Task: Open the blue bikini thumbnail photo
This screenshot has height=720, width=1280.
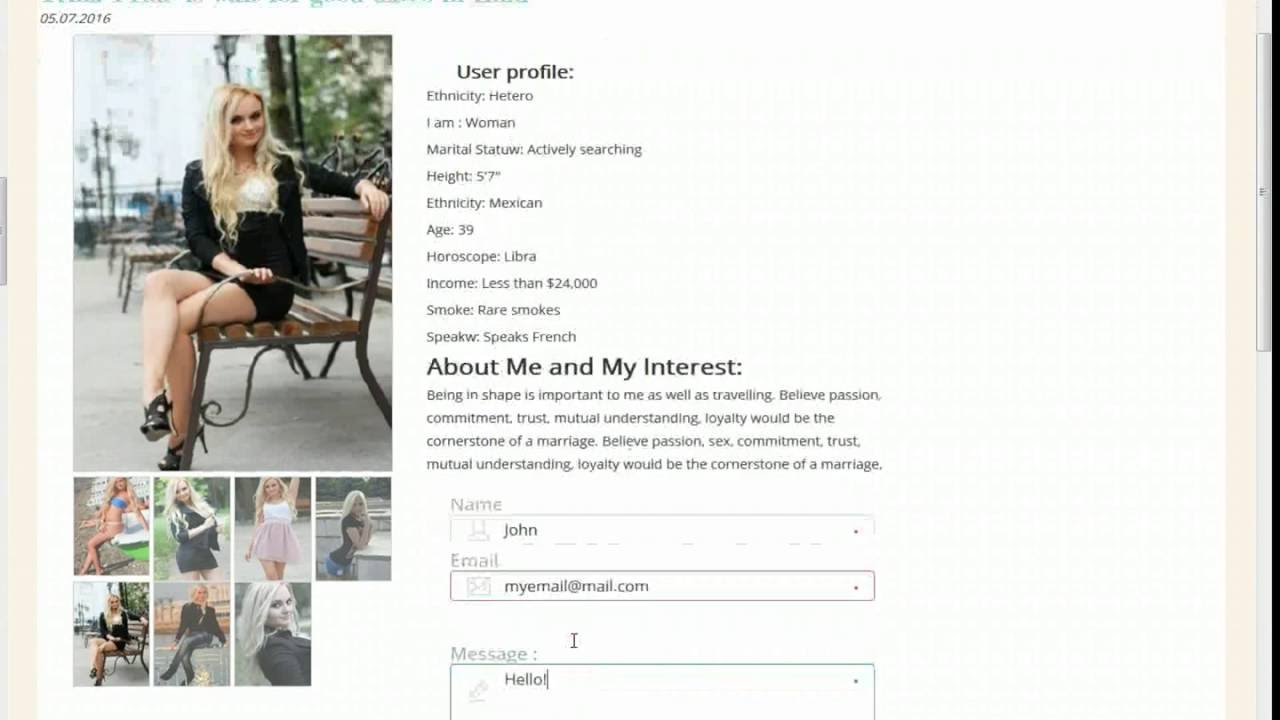Action: (111, 527)
